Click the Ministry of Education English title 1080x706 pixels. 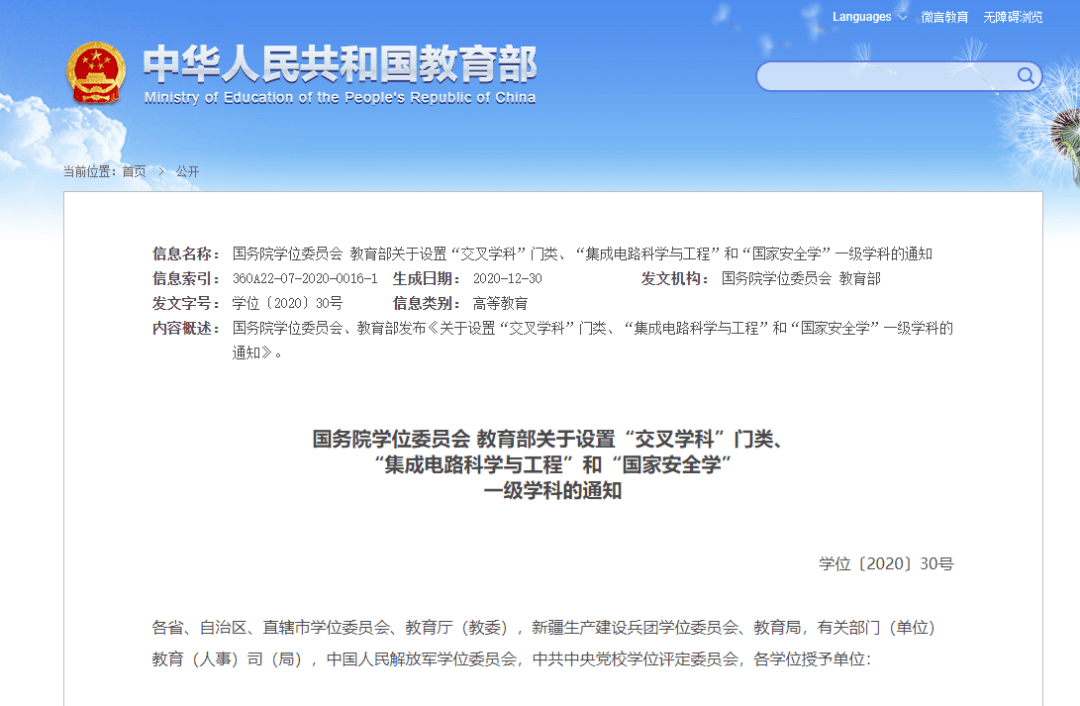pyautogui.click(x=340, y=98)
